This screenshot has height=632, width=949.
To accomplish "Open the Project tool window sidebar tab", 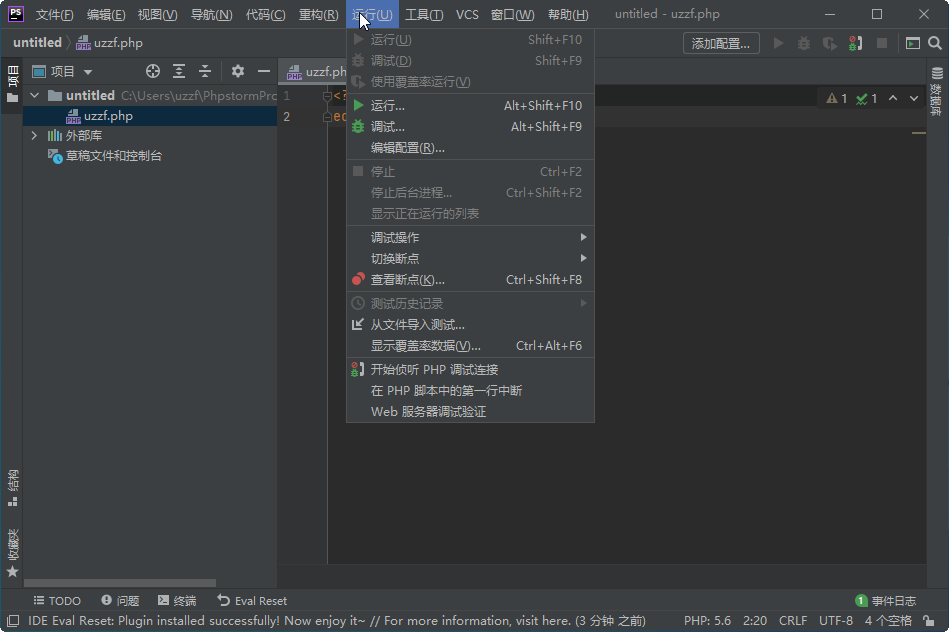I will click(12, 84).
